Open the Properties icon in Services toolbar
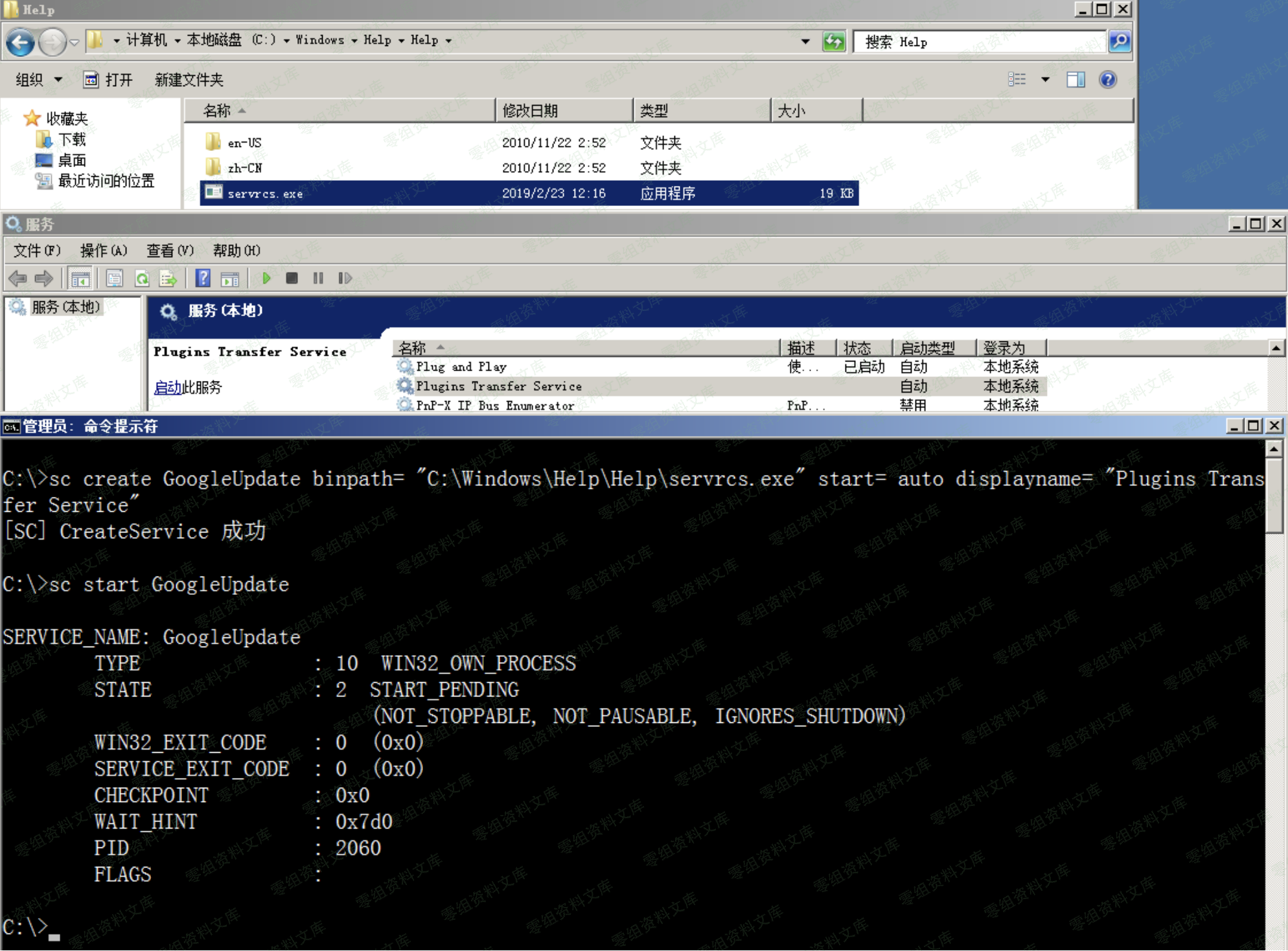Image resolution: width=1288 pixels, height=951 pixels. (x=115, y=279)
